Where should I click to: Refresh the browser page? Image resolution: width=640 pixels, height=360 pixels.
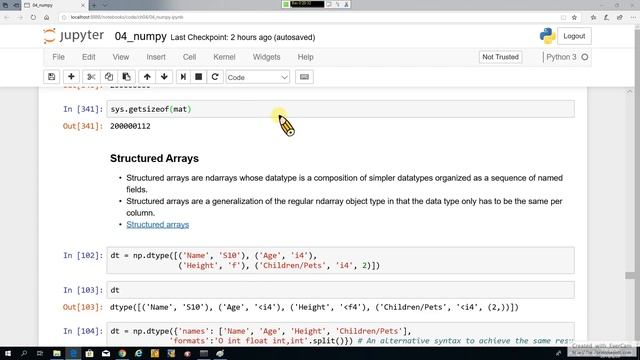click(x=33, y=17)
